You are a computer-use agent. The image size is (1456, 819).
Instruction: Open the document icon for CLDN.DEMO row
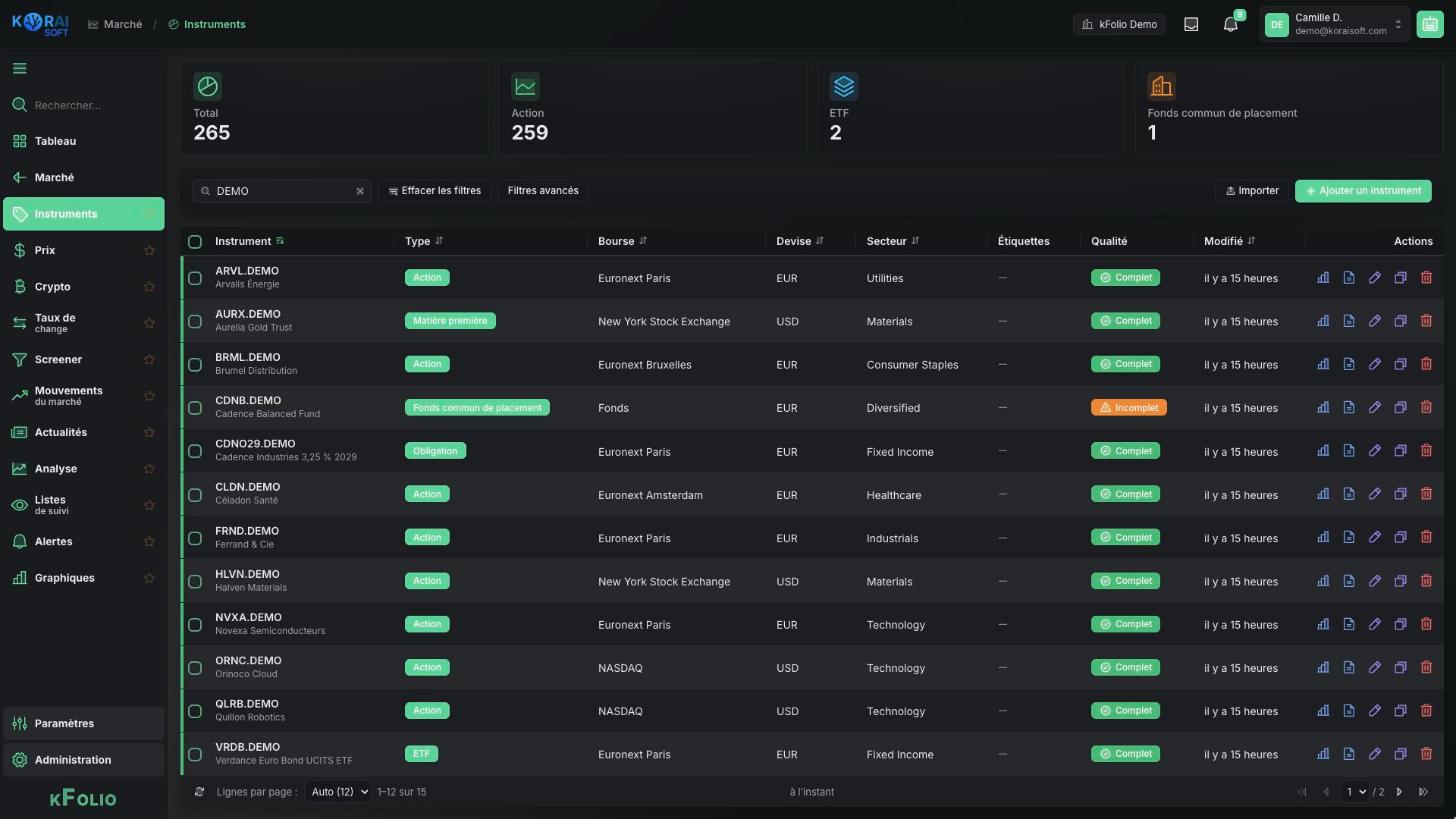(x=1349, y=494)
